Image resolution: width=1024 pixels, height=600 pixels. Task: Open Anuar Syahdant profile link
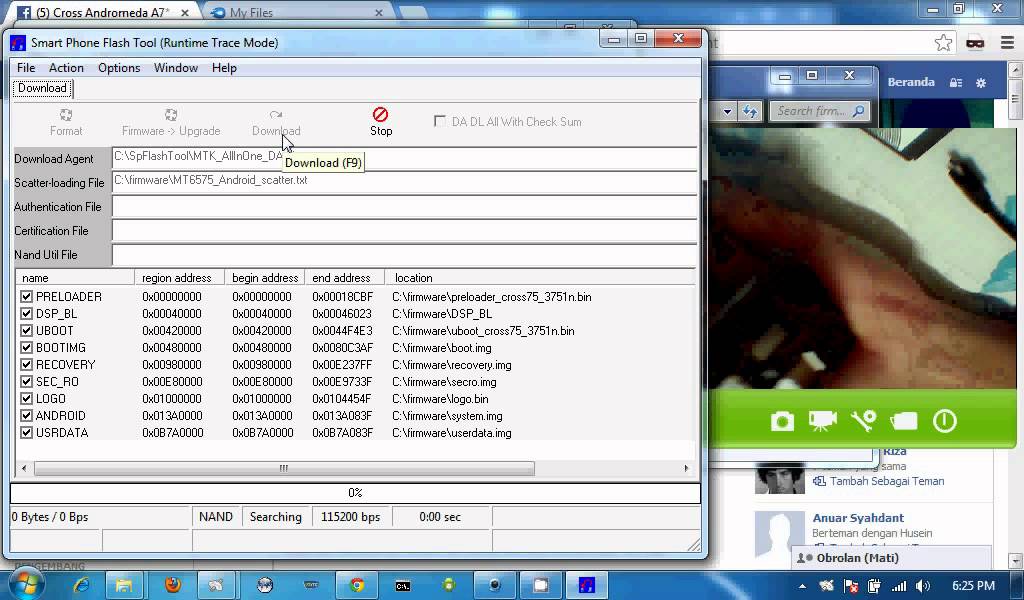click(x=858, y=518)
